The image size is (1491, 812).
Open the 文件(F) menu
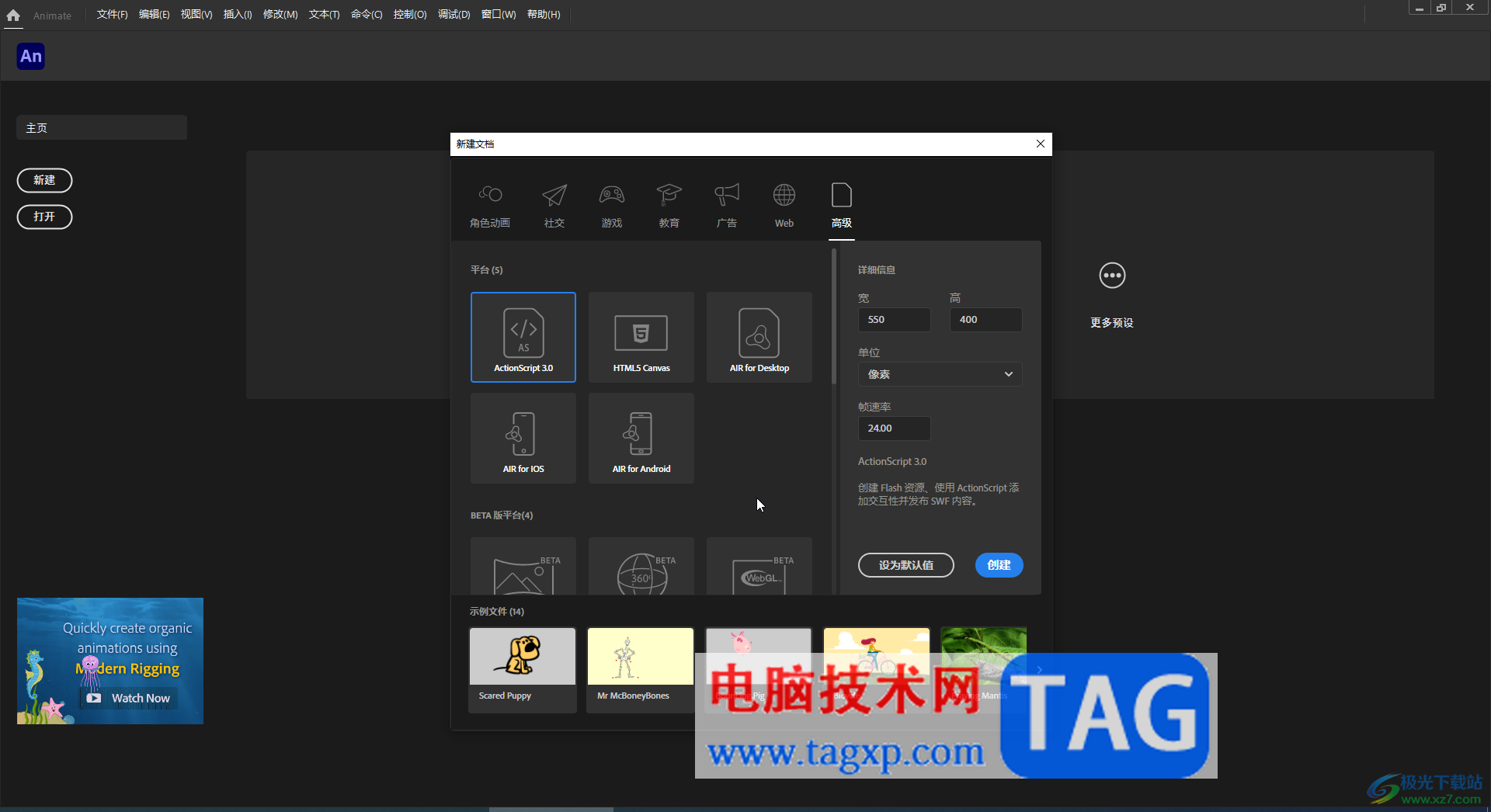click(x=113, y=15)
